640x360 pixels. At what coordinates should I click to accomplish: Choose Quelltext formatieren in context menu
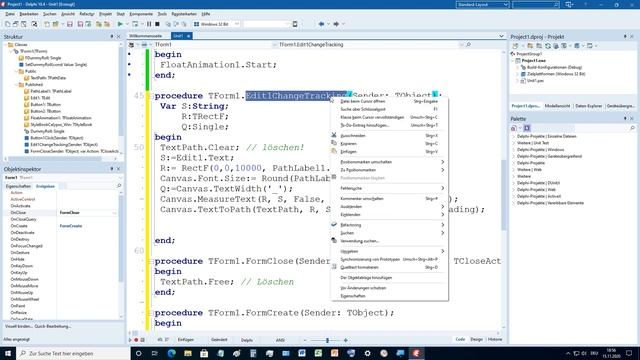pos(360,267)
